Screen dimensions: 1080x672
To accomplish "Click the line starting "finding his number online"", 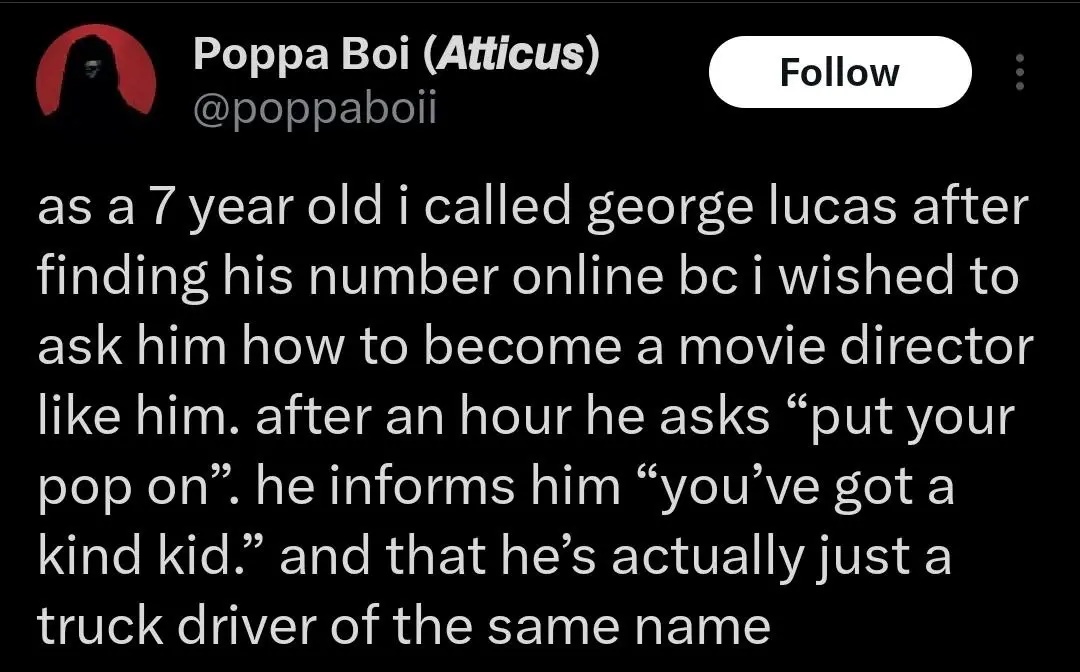I will click(528, 277).
